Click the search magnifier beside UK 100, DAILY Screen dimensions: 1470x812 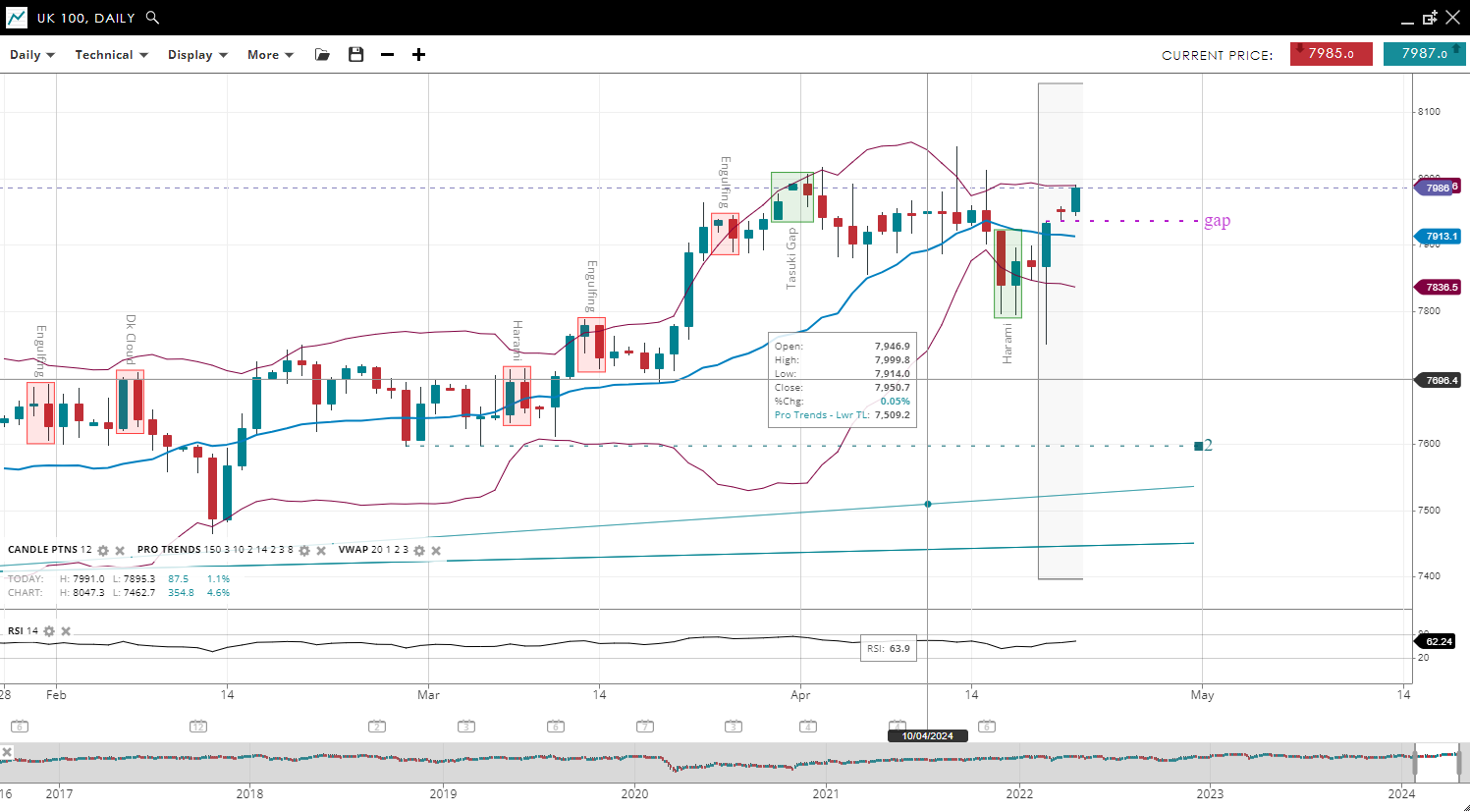click(152, 18)
